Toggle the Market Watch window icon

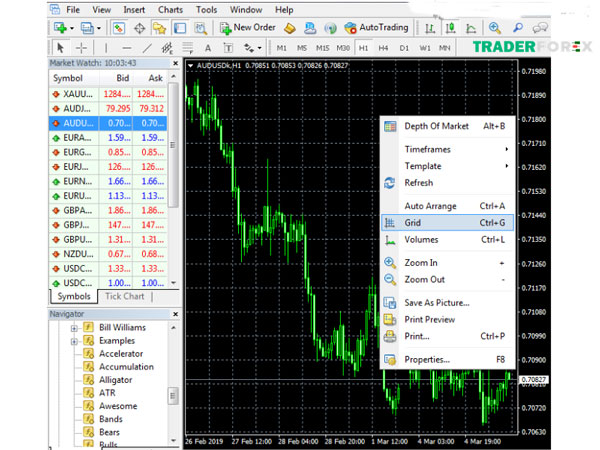click(x=119, y=28)
